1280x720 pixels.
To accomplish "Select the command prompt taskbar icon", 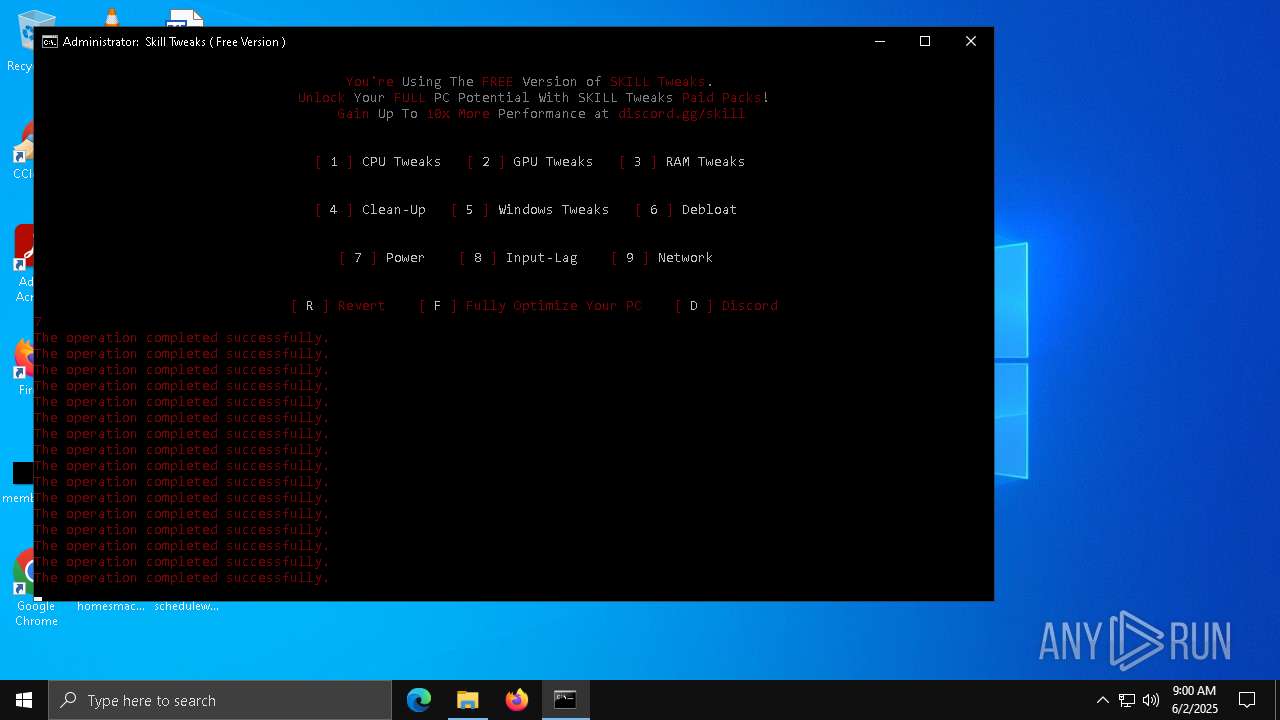I will [565, 700].
